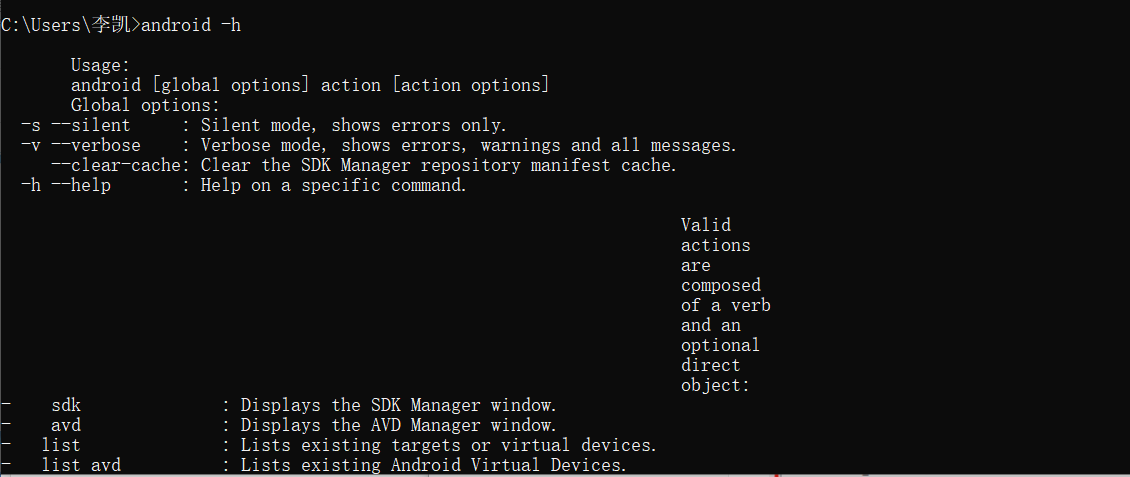Click "Lists existing Android Virtual Devices." text
1130x477 pixels.
tap(433, 465)
